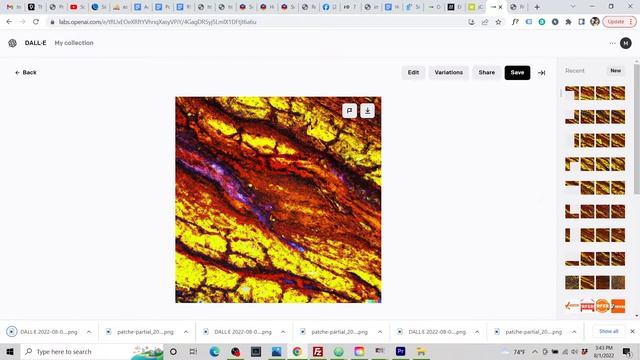Click the flag report icon on image
The width and height of the screenshot is (640, 360).
tap(349, 111)
